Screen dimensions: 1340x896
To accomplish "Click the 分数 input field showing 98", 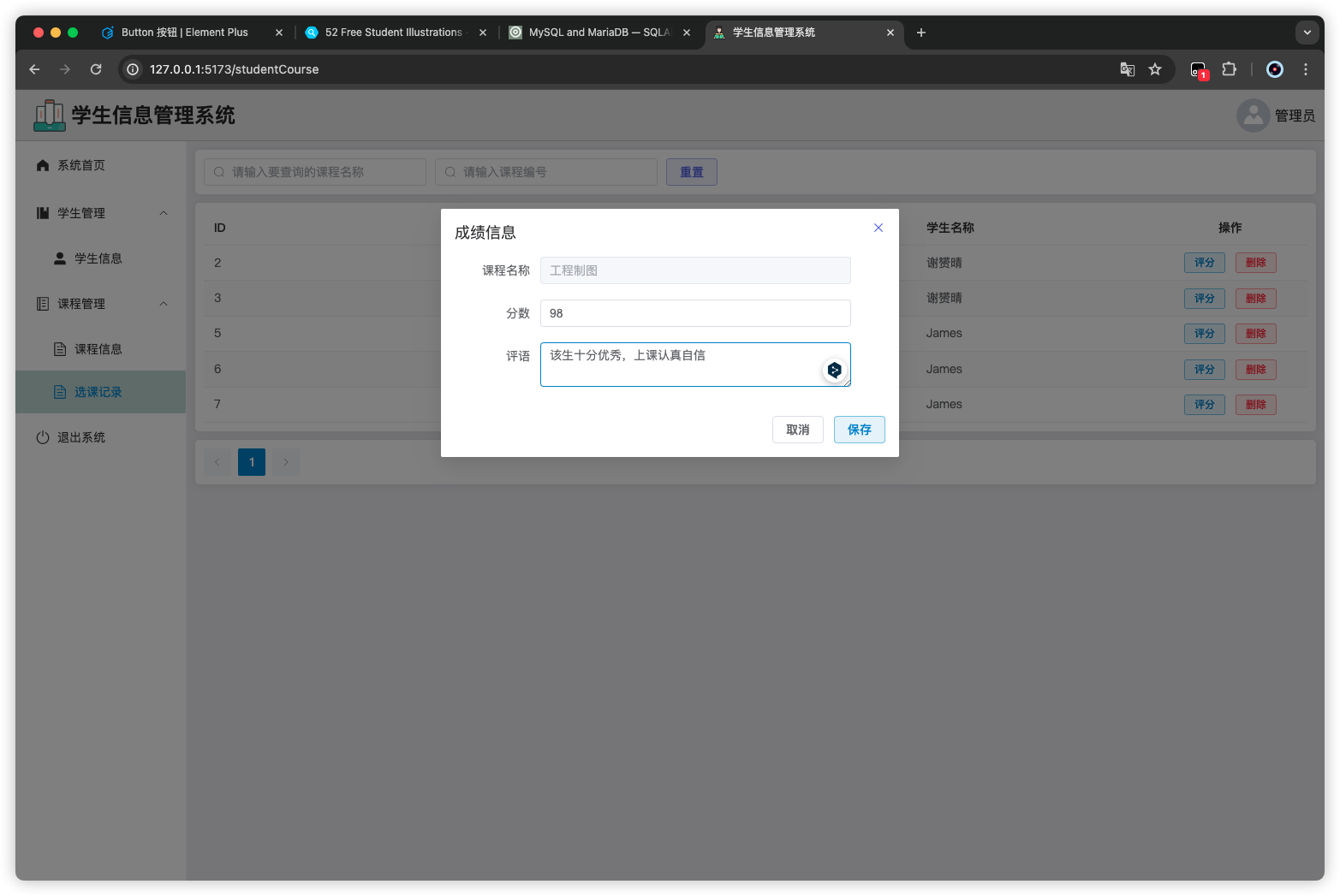I will tap(695, 313).
